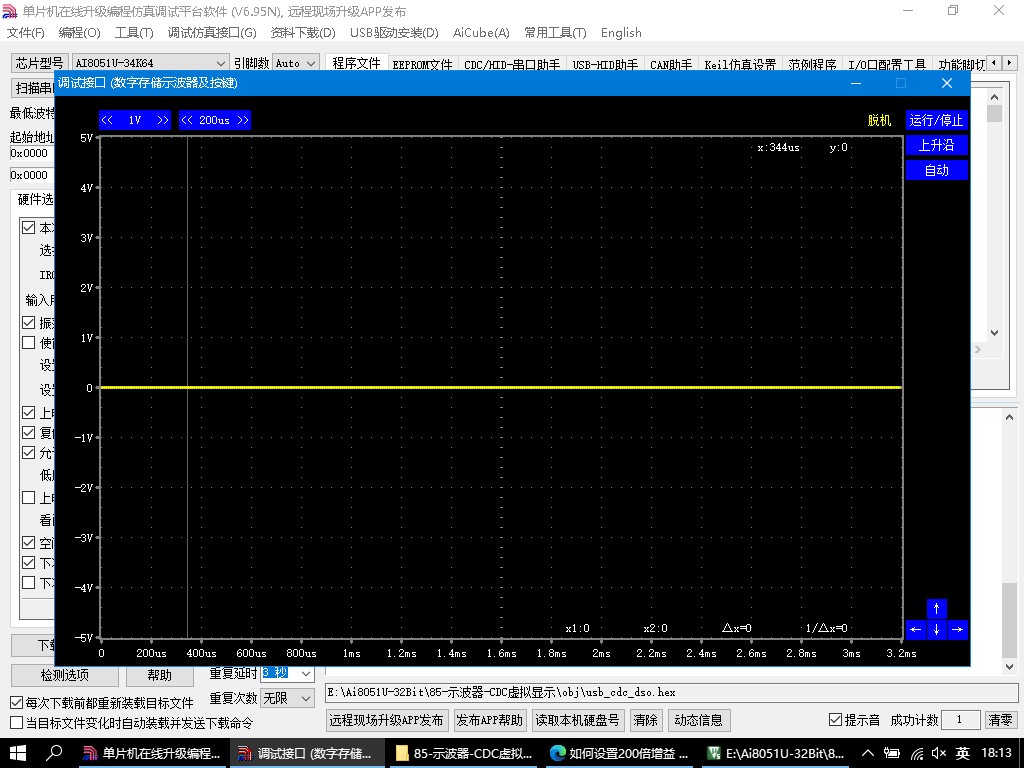
Task: Open 85-示波器-CDC虚拟 folder taskbar item
Action: (x=463, y=754)
